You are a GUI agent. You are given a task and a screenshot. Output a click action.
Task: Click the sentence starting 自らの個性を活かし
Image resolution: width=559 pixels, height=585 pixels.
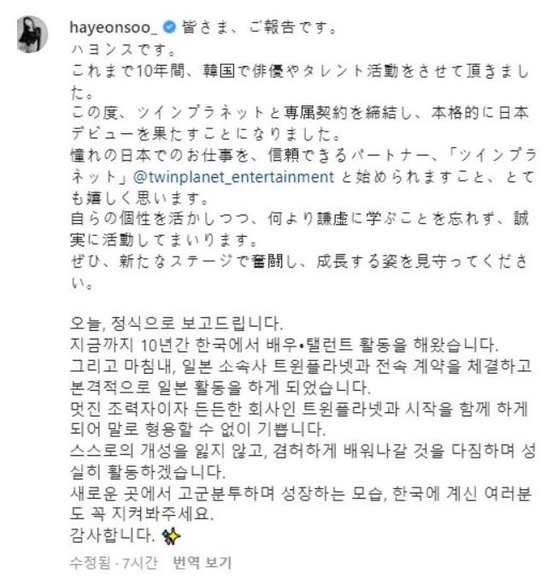coord(300,229)
